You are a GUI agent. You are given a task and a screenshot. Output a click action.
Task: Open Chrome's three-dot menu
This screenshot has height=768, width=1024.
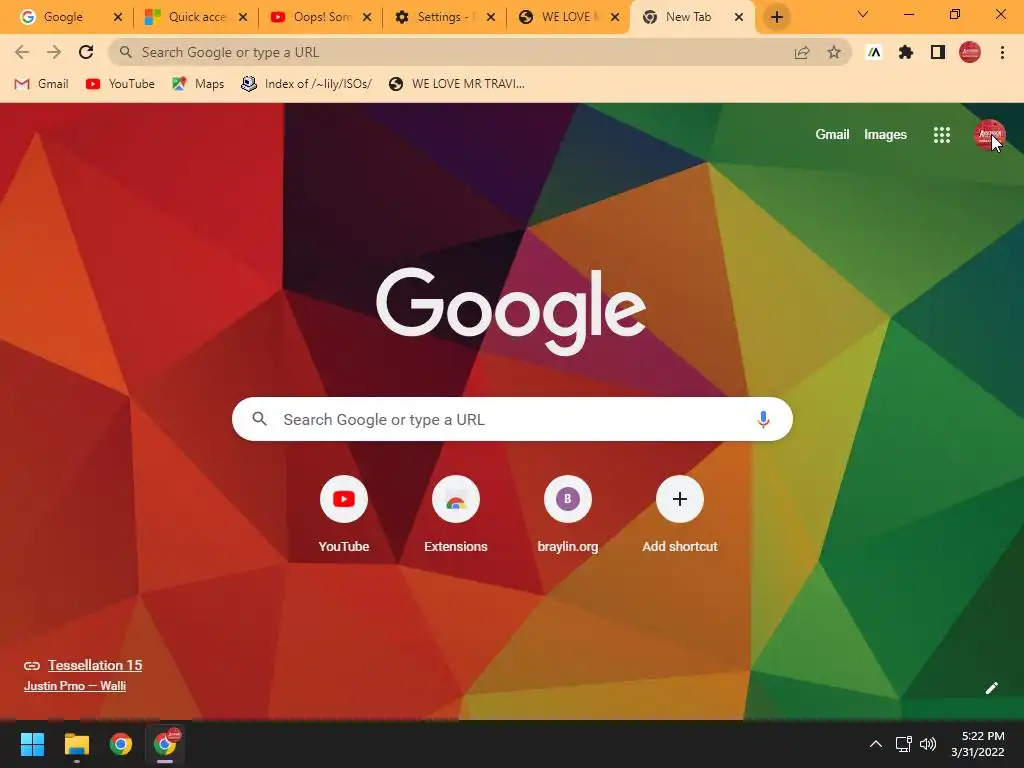1002,52
